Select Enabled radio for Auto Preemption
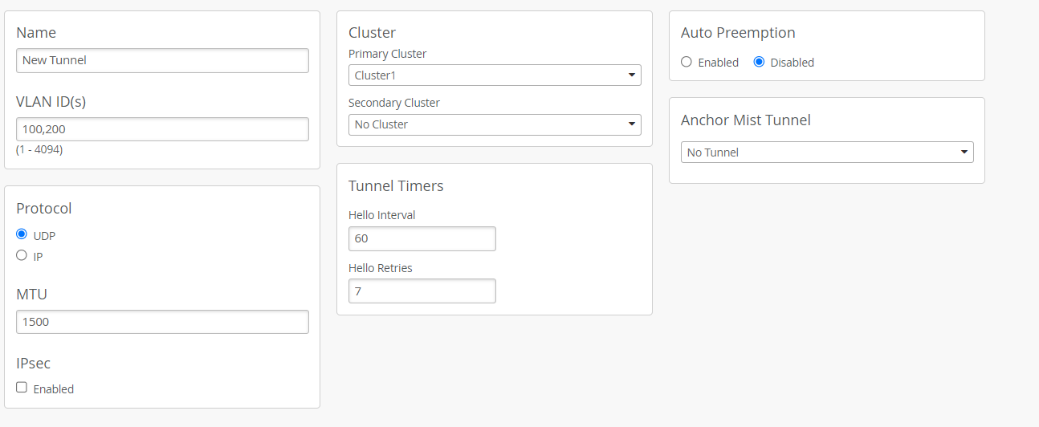The image size is (1039, 427). tap(686, 62)
